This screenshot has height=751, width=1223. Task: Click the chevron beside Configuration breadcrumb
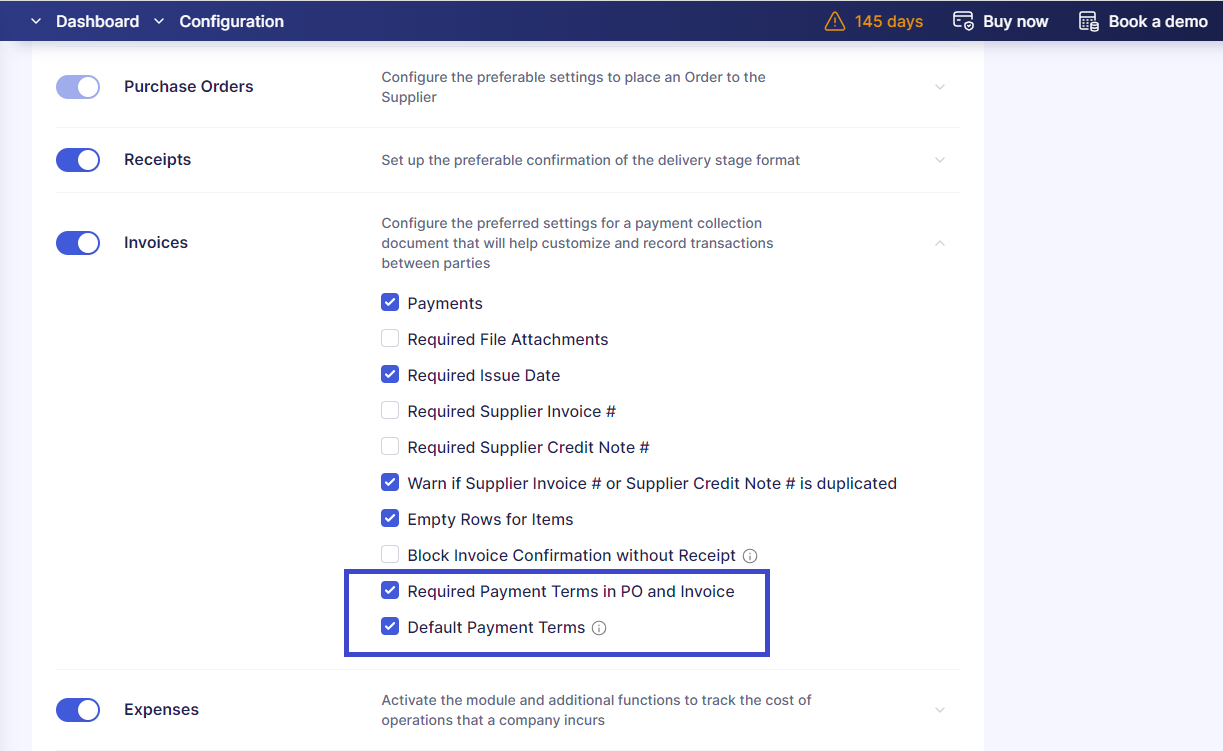pos(157,20)
